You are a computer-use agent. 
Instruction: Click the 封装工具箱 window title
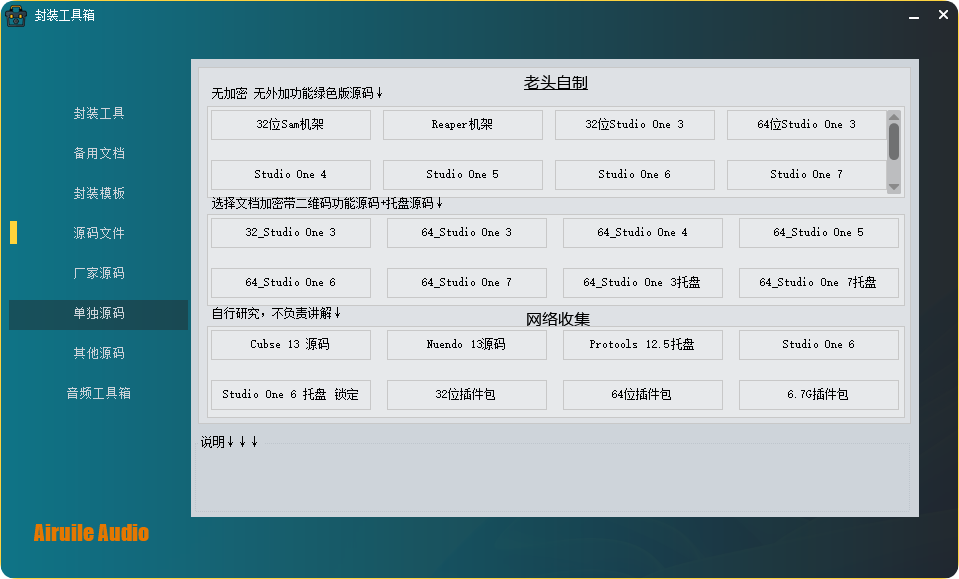(x=65, y=15)
